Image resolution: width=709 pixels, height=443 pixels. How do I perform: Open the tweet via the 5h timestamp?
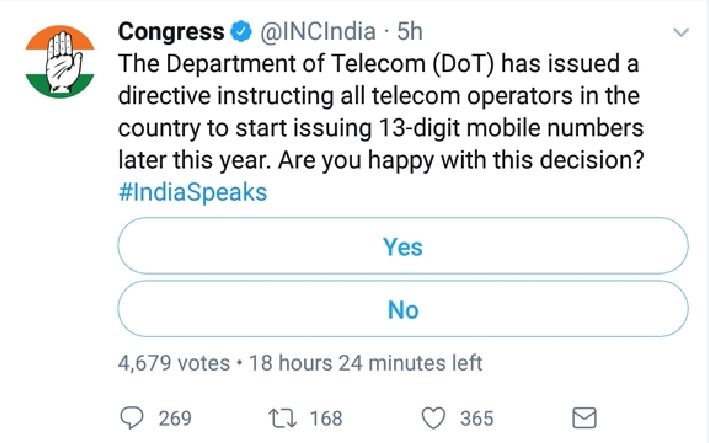410,32
